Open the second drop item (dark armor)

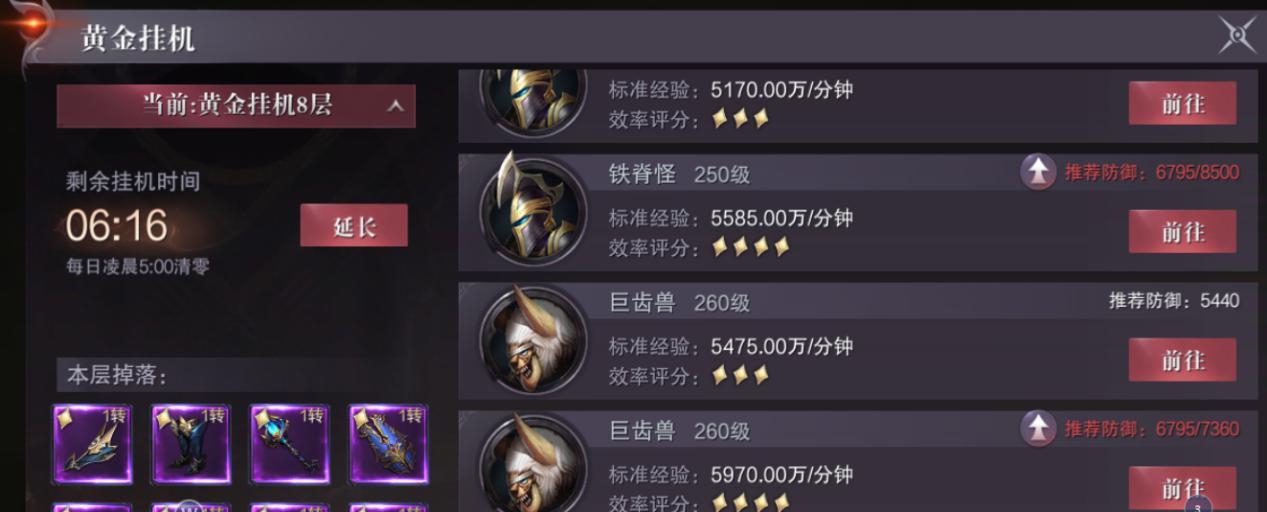(191, 445)
